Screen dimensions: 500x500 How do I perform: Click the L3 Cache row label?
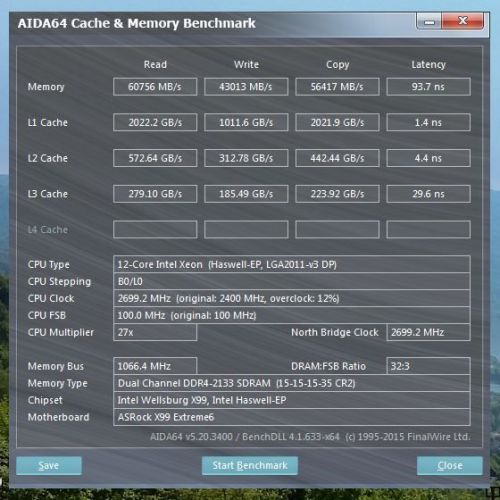48,194
